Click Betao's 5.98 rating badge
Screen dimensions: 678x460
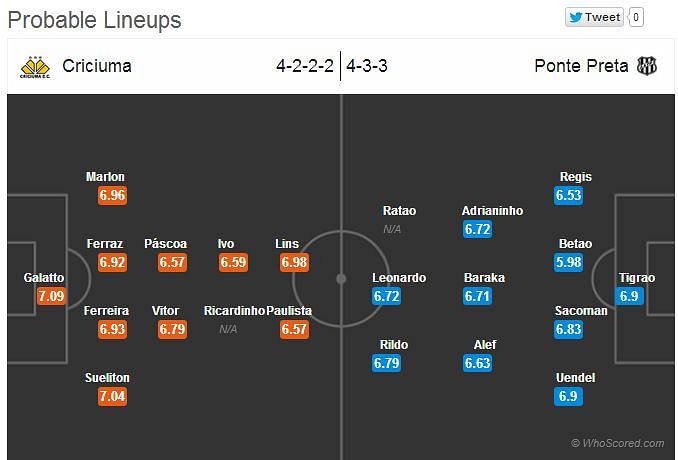568,262
